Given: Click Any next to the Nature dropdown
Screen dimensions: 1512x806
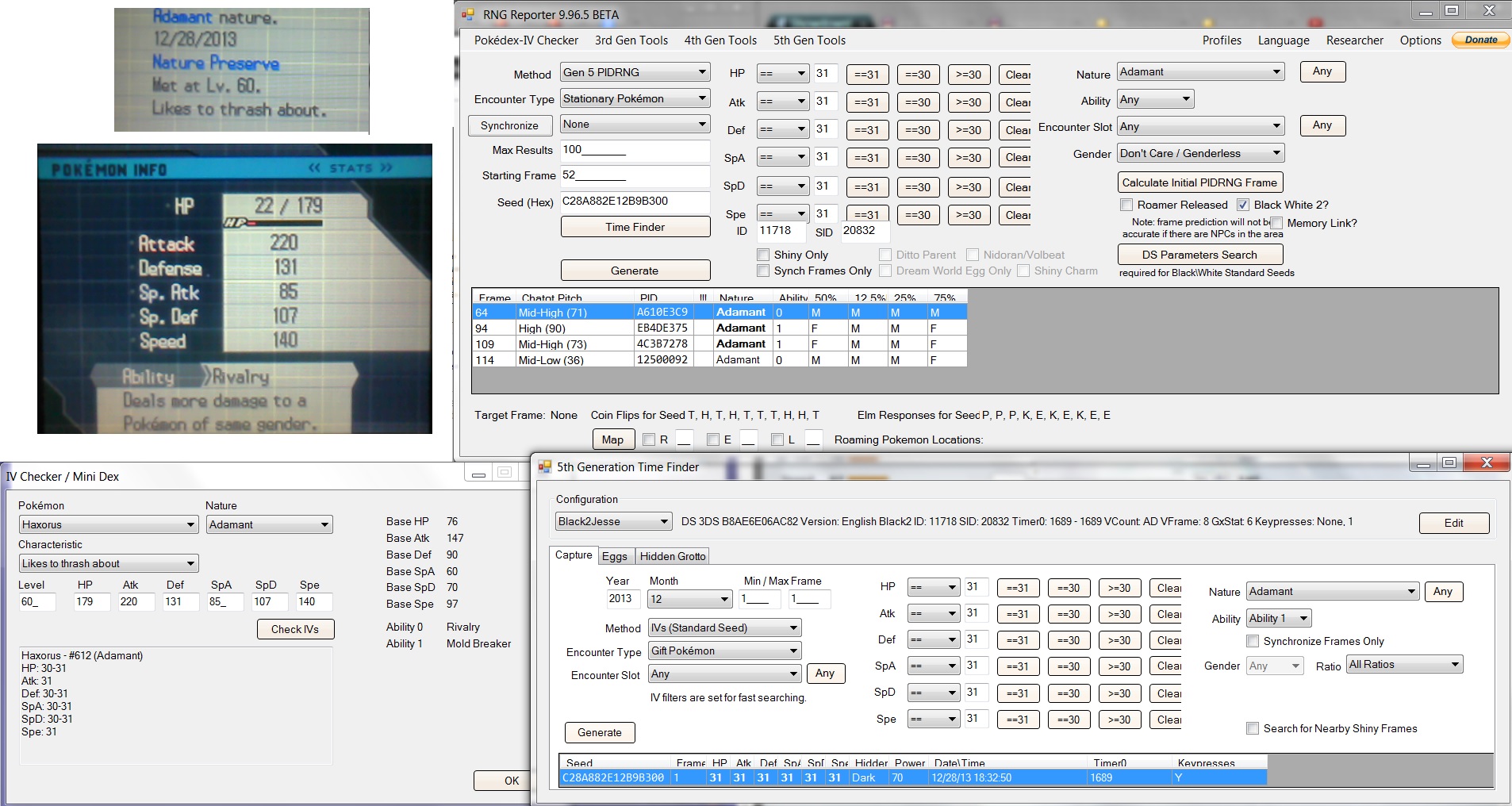Looking at the screenshot, I should [x=1322, y=71].
